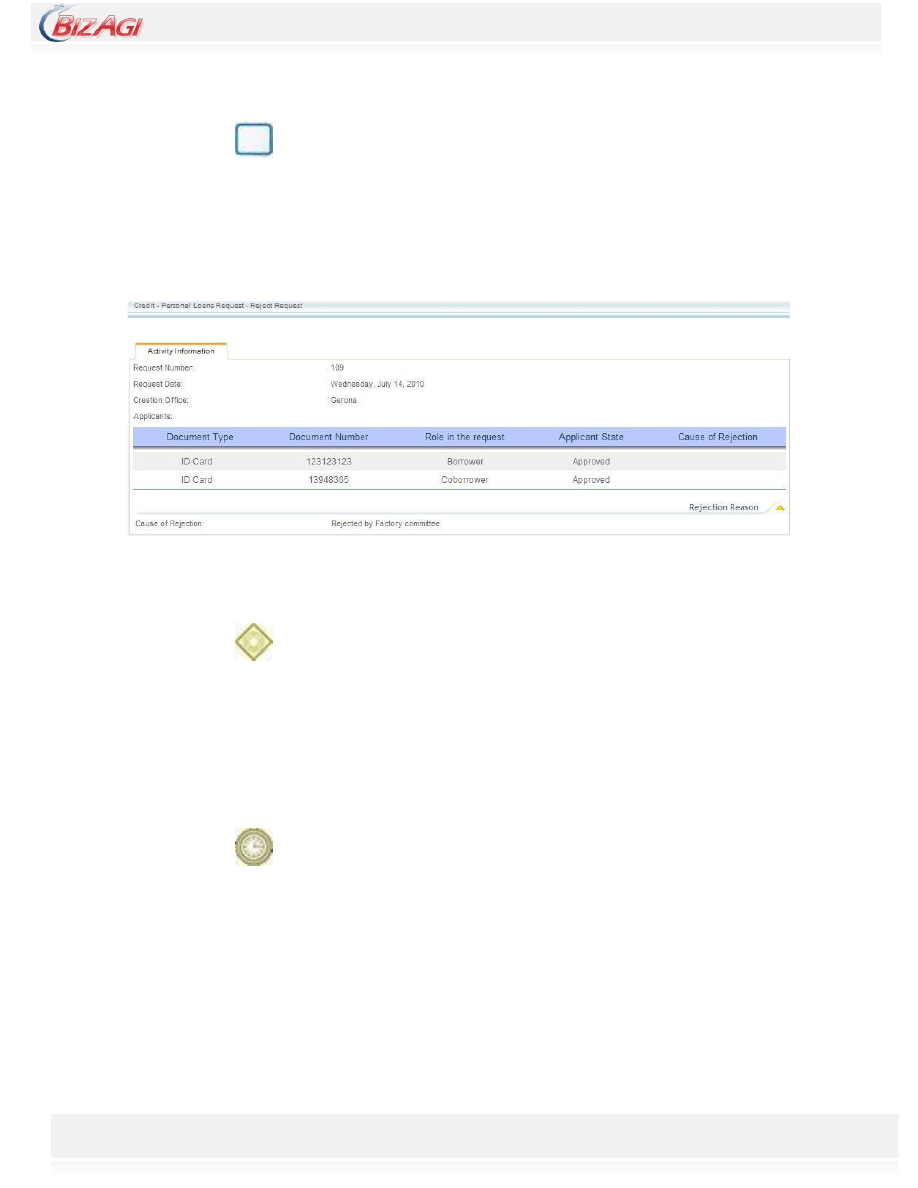
Task: Select the Borrower applicant row
Action: tap(464, 462)
